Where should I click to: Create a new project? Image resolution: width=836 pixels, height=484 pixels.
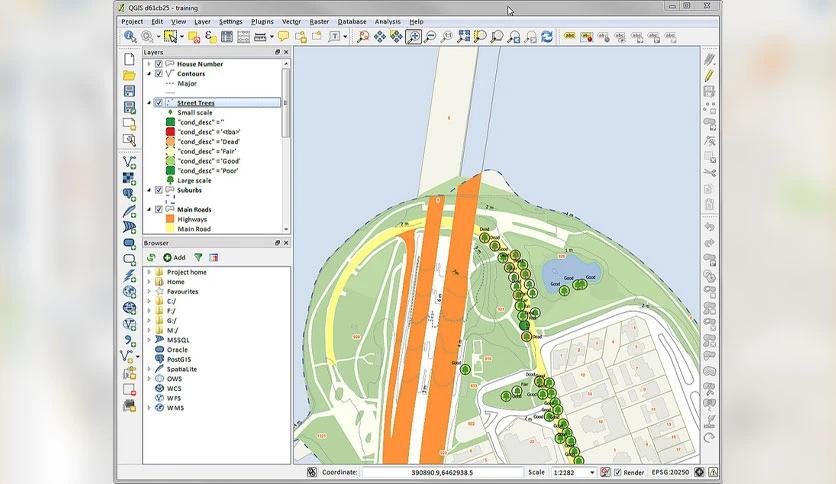pyautogui.click(x=129, y=59)
